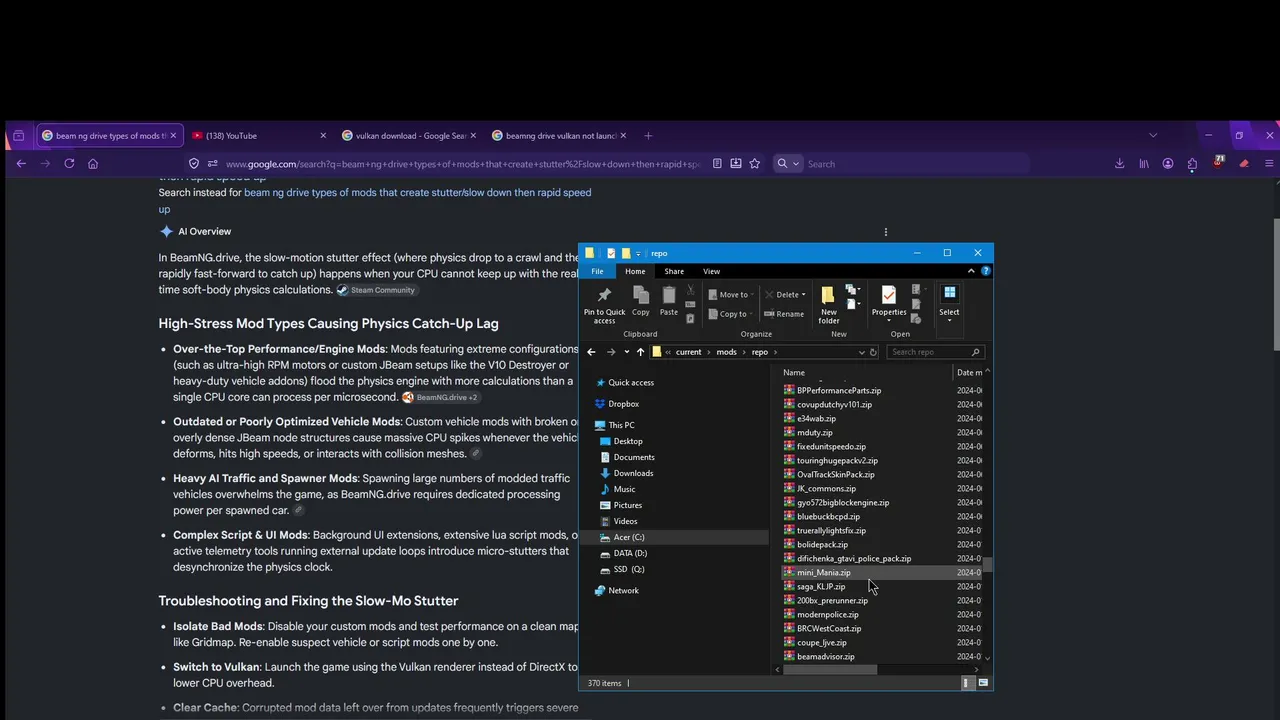Switch to the View ribbon tab
Screen dimensions: 1280x720
(x=711, y=271)
